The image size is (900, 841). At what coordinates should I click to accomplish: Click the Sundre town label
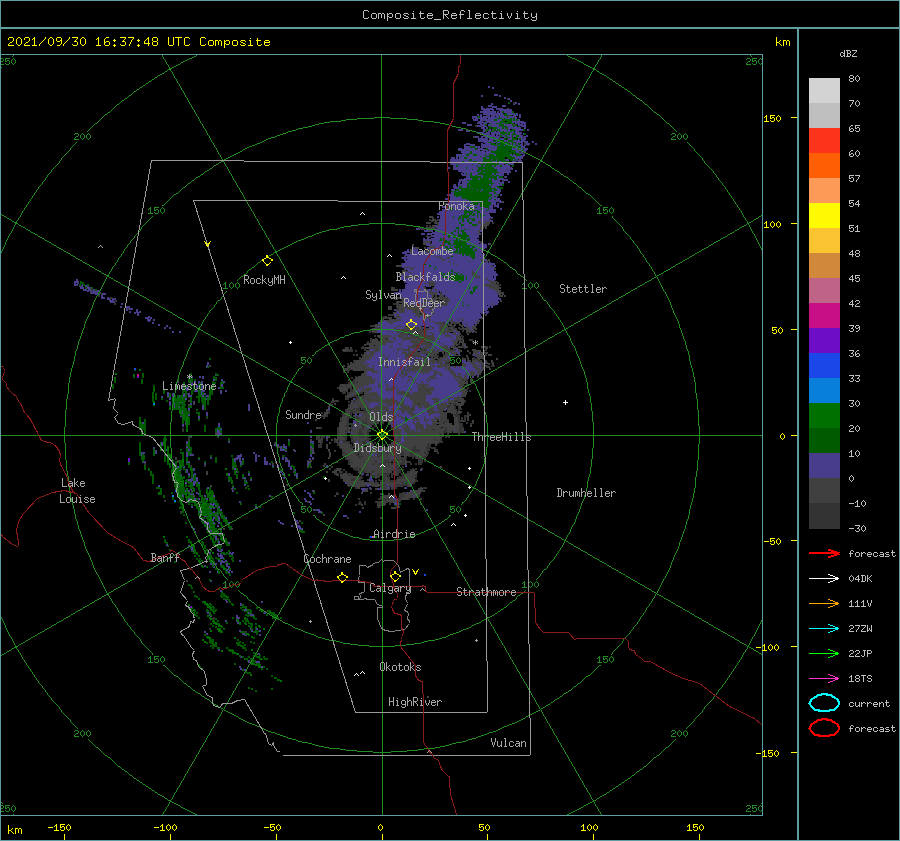303,414
